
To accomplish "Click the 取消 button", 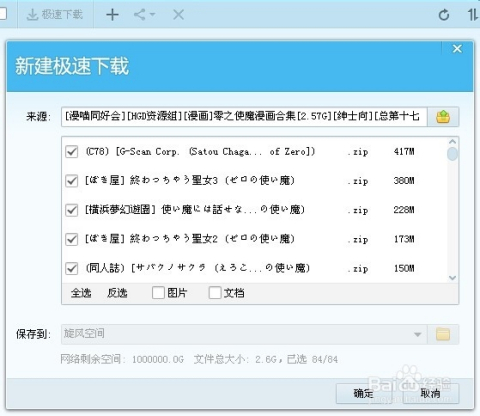I will (430, 394).
